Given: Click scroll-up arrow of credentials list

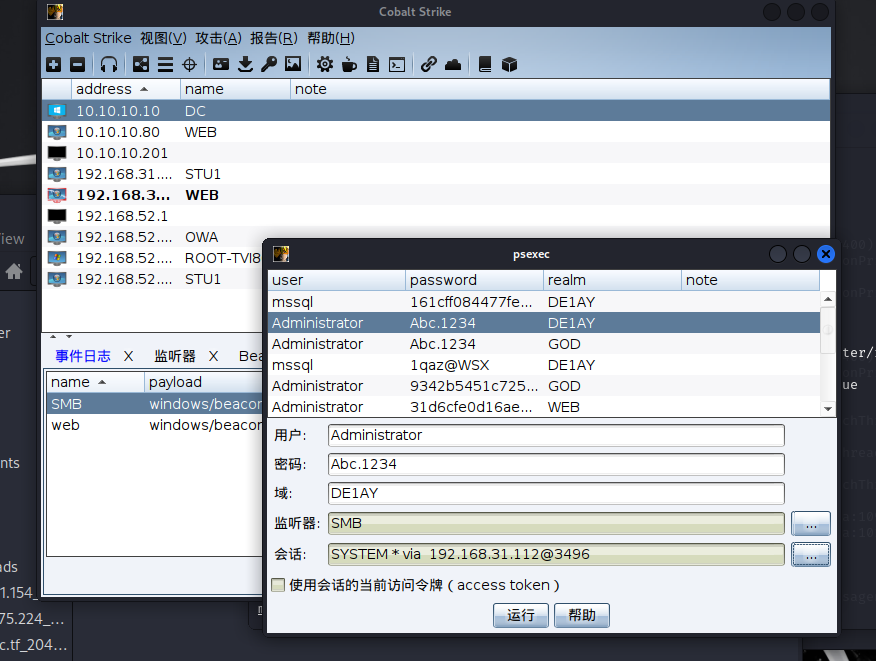Looking at the screenshot, I should (x=828, y=299).
